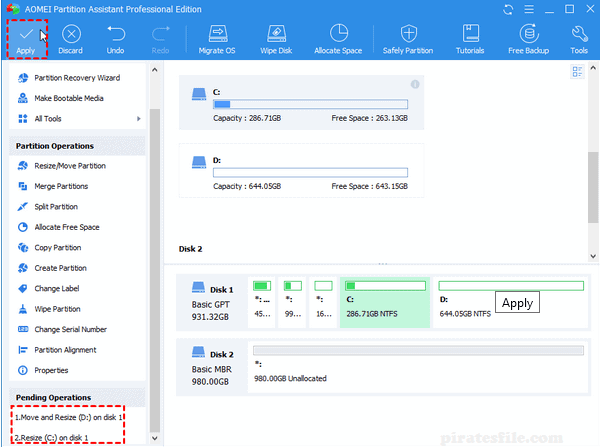Select Disk 2 Basic MBR header

pos(212,367)
